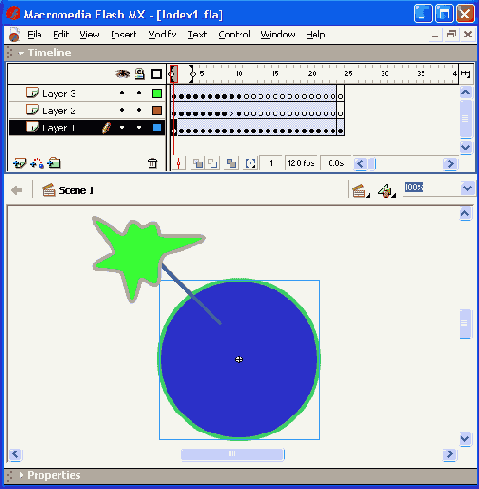Viewport: 479px width, 489px height.
Task: Click the Scene 1 label
Action: coord(76,190)
